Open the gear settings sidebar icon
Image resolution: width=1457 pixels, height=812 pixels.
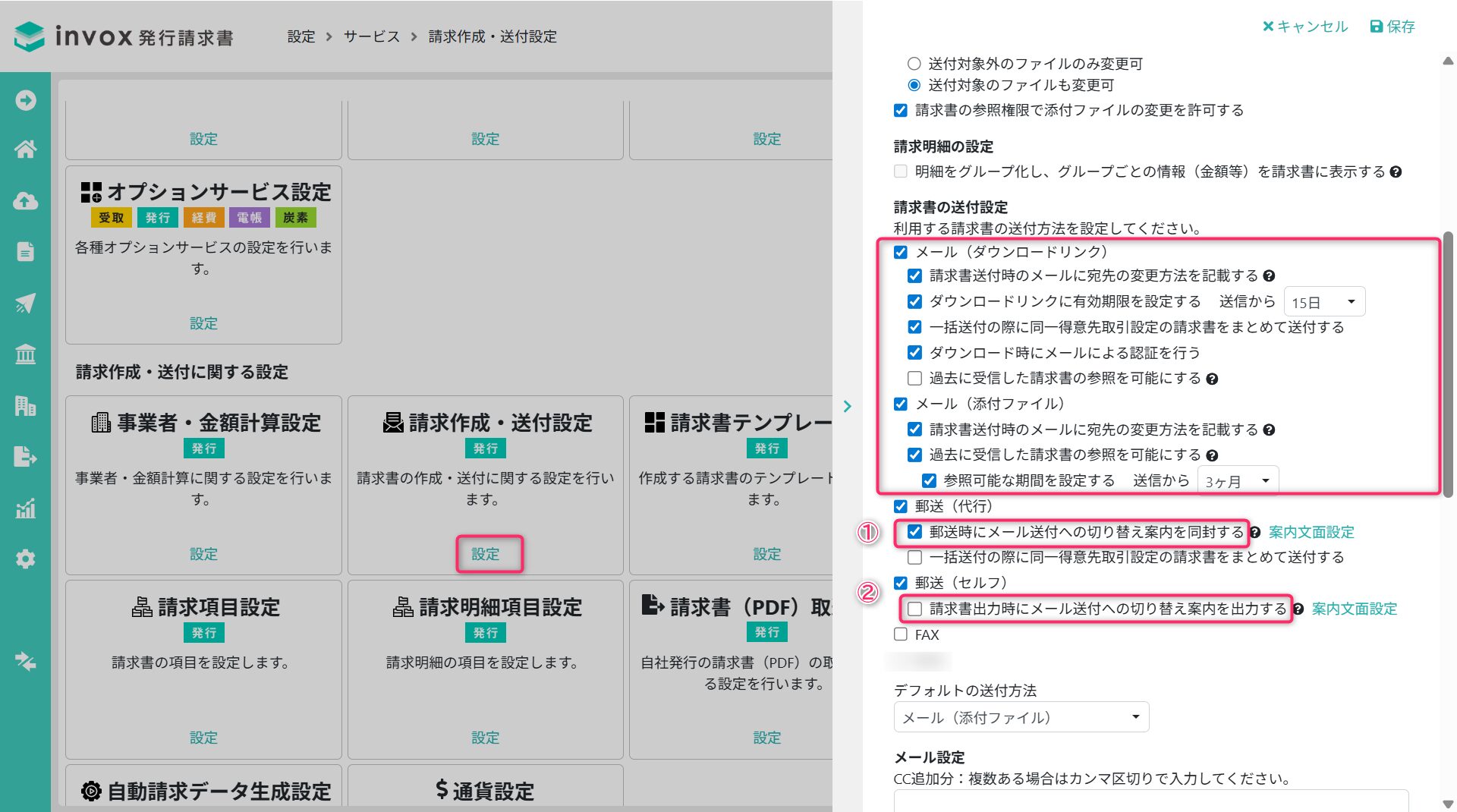pos(26,559)
